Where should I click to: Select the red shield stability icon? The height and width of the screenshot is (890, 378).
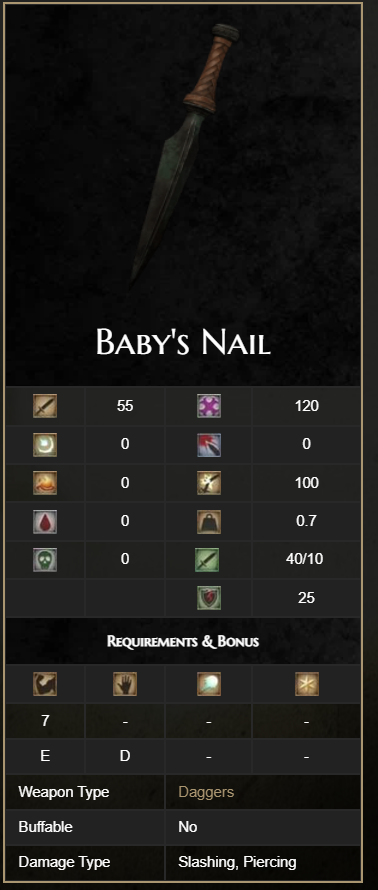click(209, 598)
